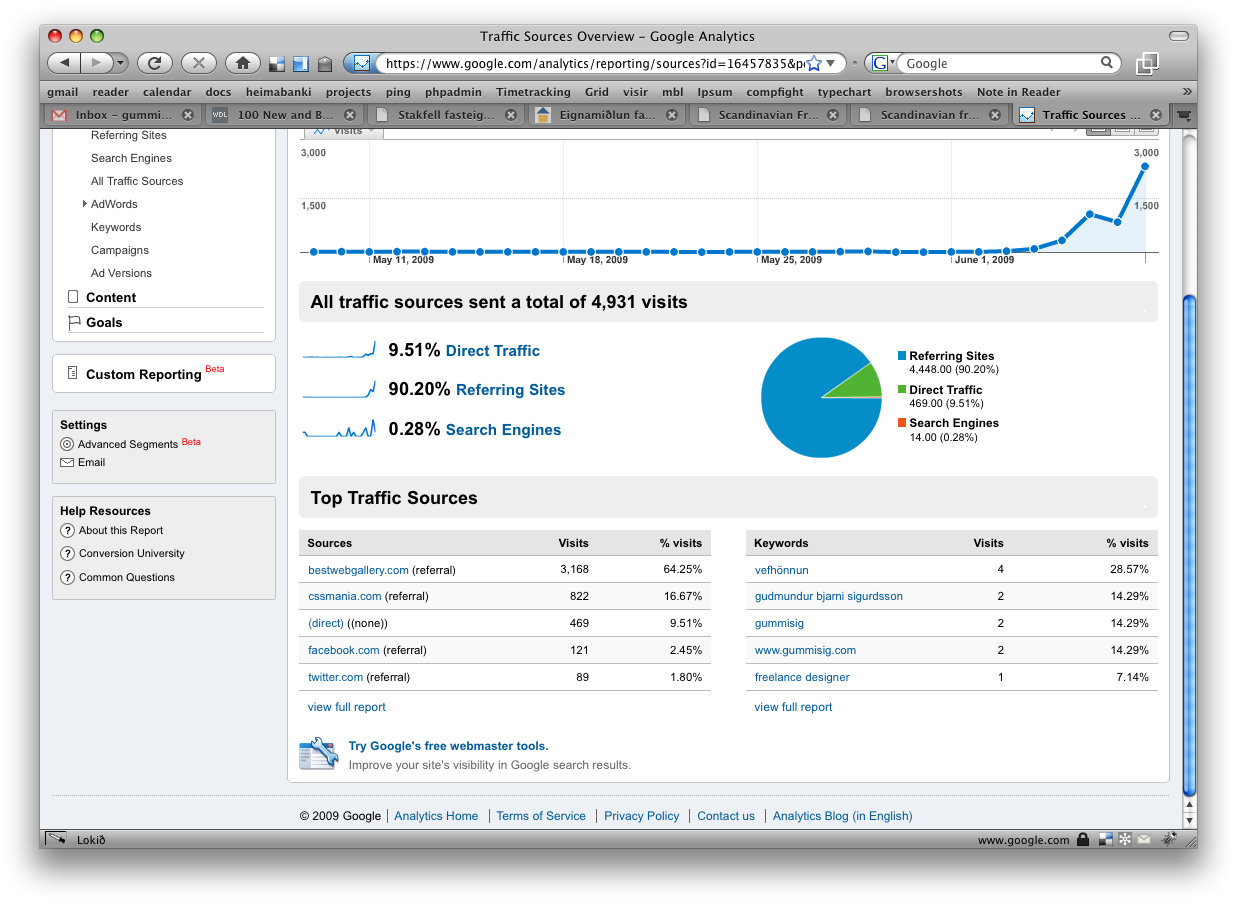Open Common Questions help link
The image size is (1237, 903).
coord(127,577)
